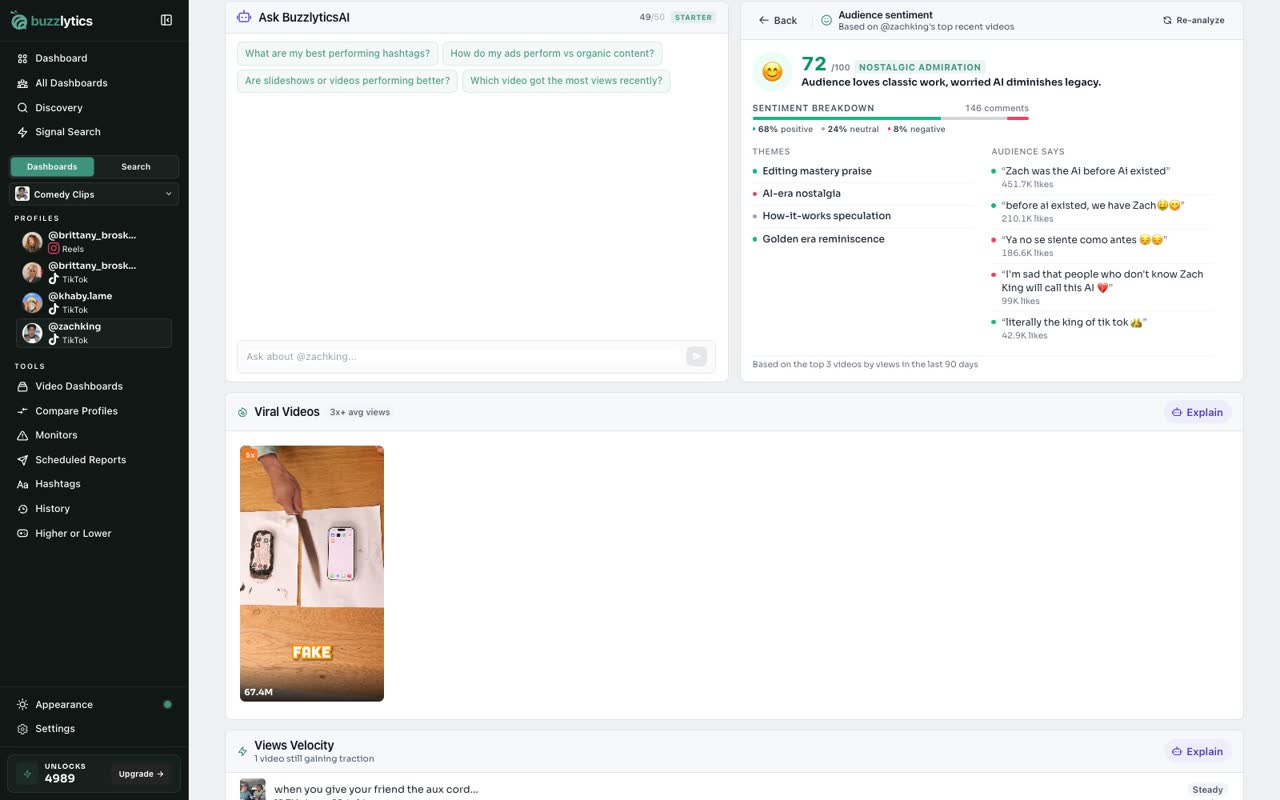Screen dimensions: 1280x800
Task: Click Explain in Views Velocity section
Action: (1198, 751)
